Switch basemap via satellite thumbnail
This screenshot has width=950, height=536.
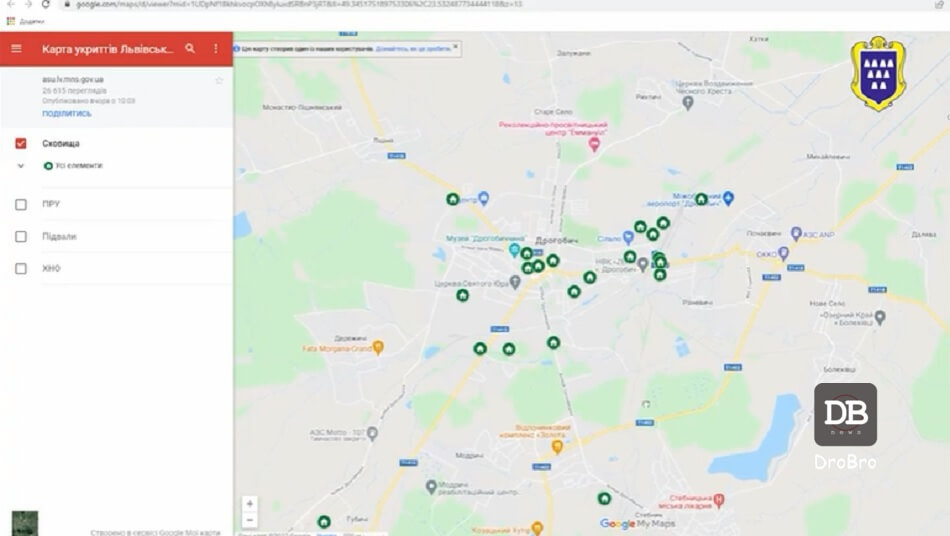click(x=24, y=523)
